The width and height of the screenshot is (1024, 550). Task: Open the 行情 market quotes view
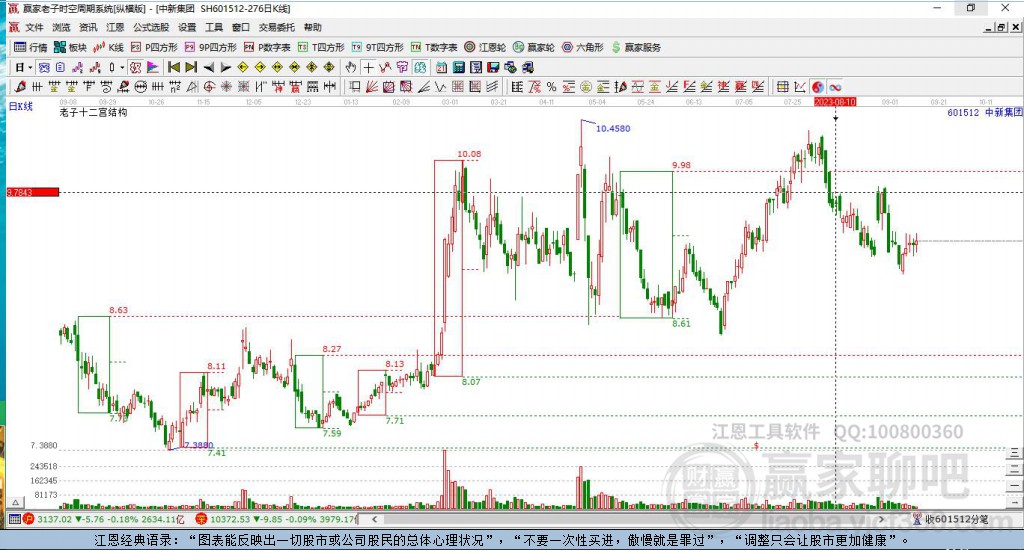click(31, 47)
